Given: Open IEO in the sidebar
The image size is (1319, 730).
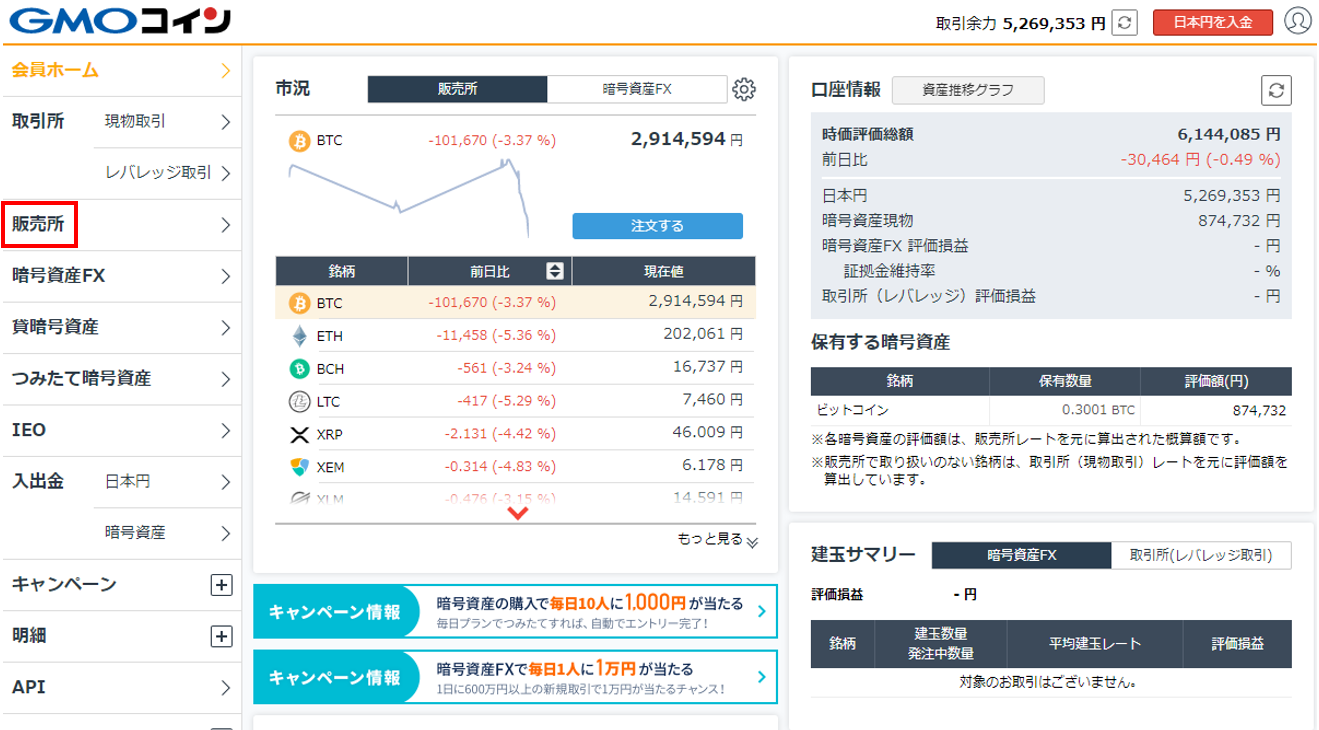Looking at the screenshot, I should (120, 430).
